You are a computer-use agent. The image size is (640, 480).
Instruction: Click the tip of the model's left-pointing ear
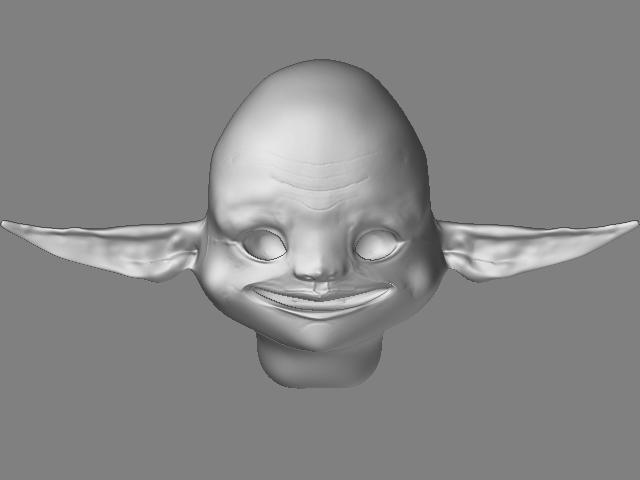pos(5,224)
